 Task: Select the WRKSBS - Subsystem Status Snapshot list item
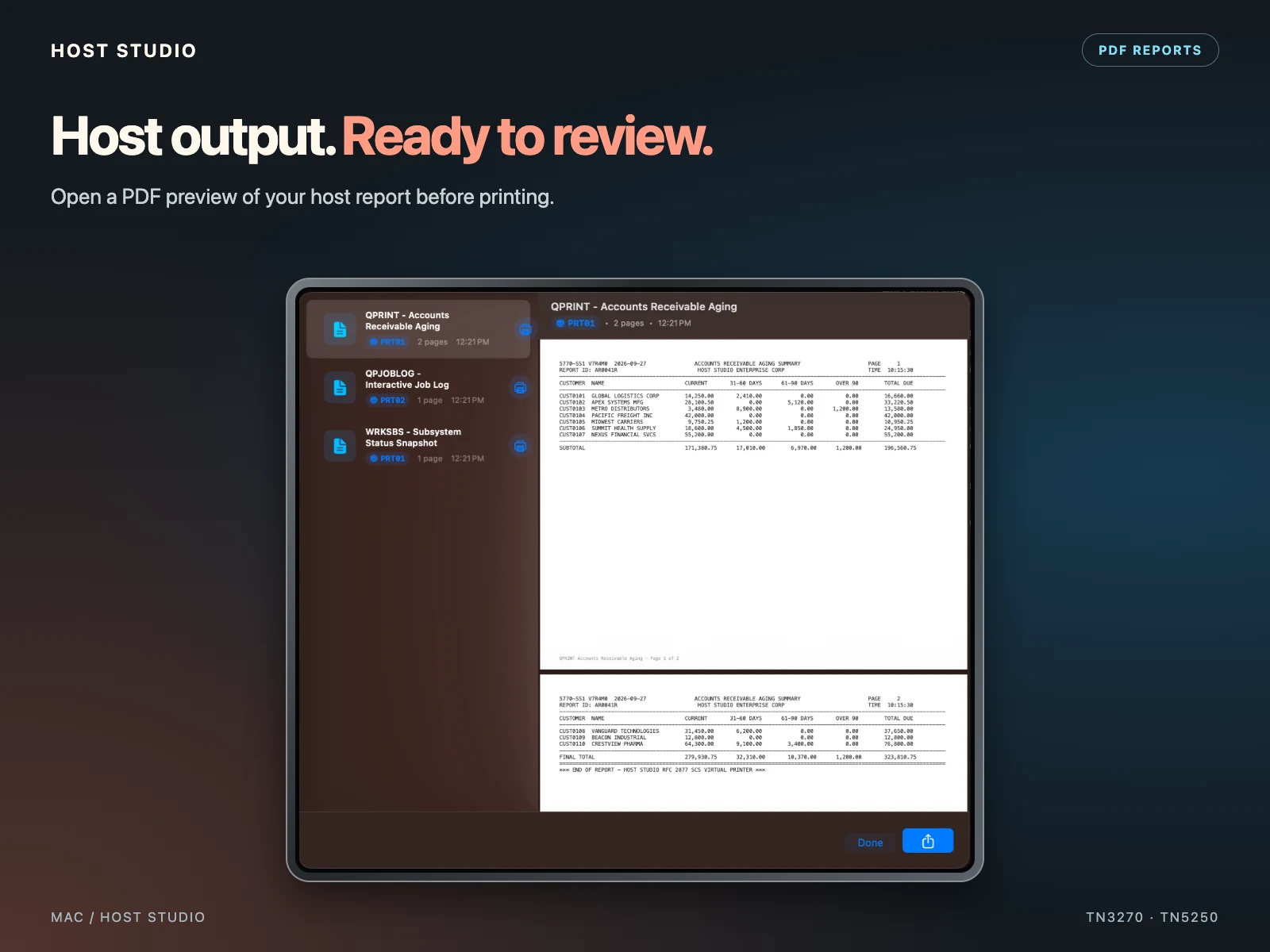[418, 446]
